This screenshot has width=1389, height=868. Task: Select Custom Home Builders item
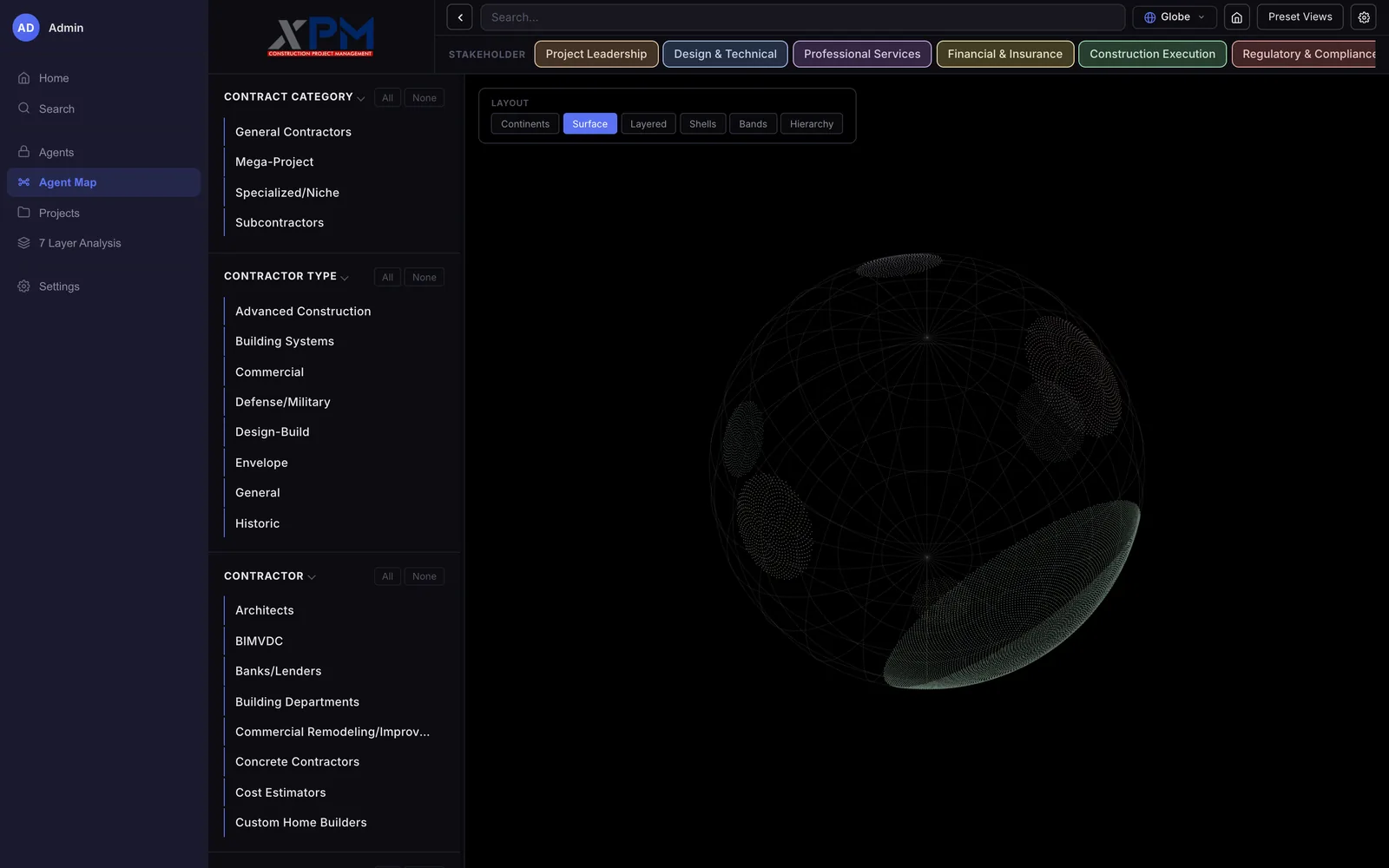click(333, 823)
